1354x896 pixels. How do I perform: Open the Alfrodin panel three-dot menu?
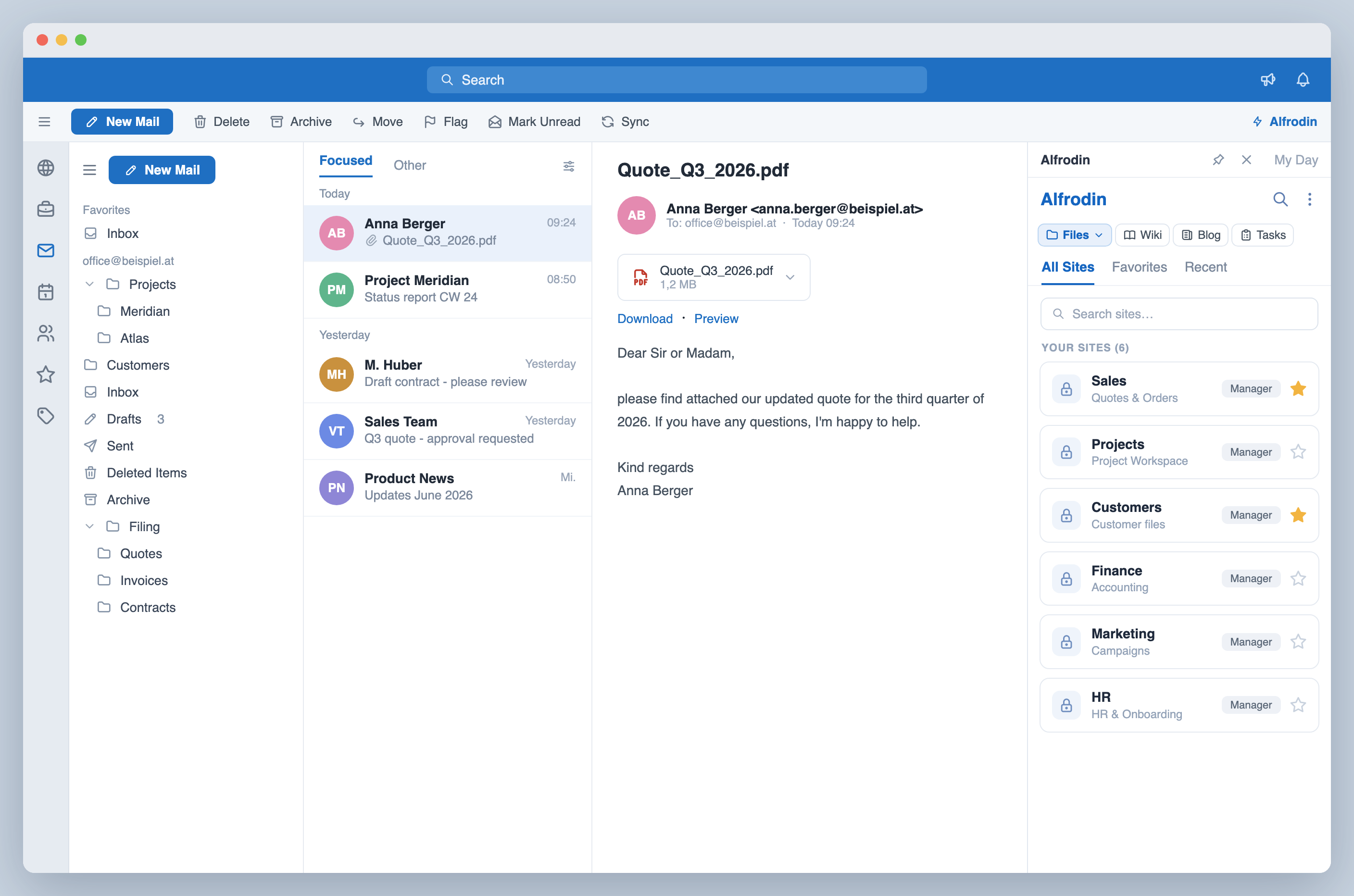[1309, 199]
